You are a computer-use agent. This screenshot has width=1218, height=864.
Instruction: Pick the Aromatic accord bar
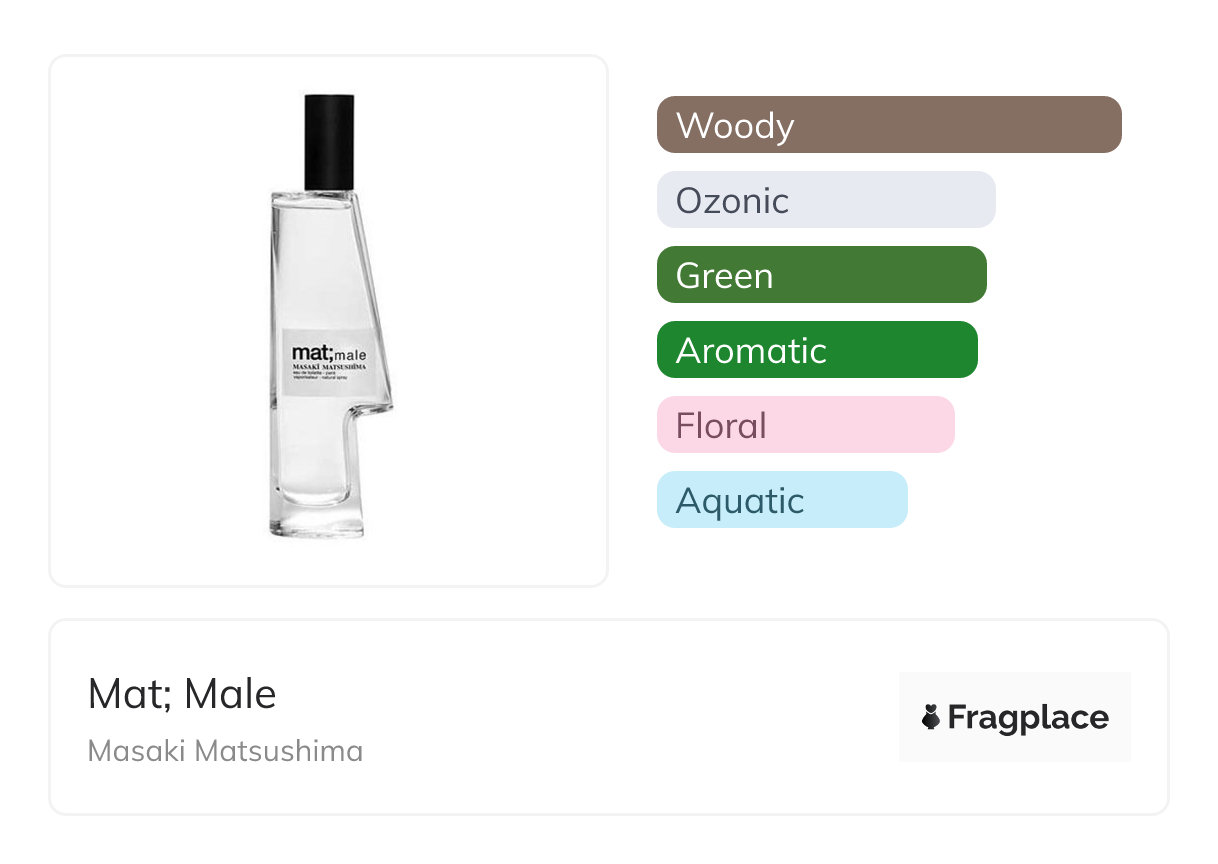tap(816, 350)
